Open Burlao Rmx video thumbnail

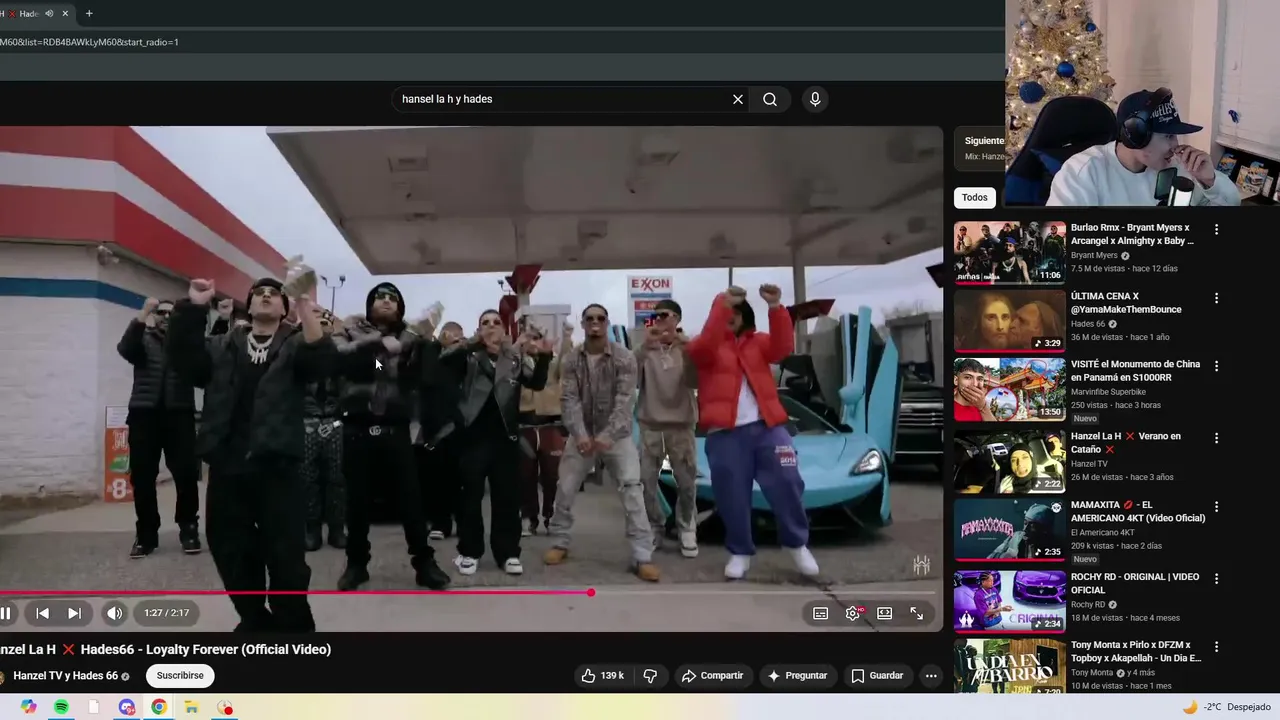(x=1009, y=253)
